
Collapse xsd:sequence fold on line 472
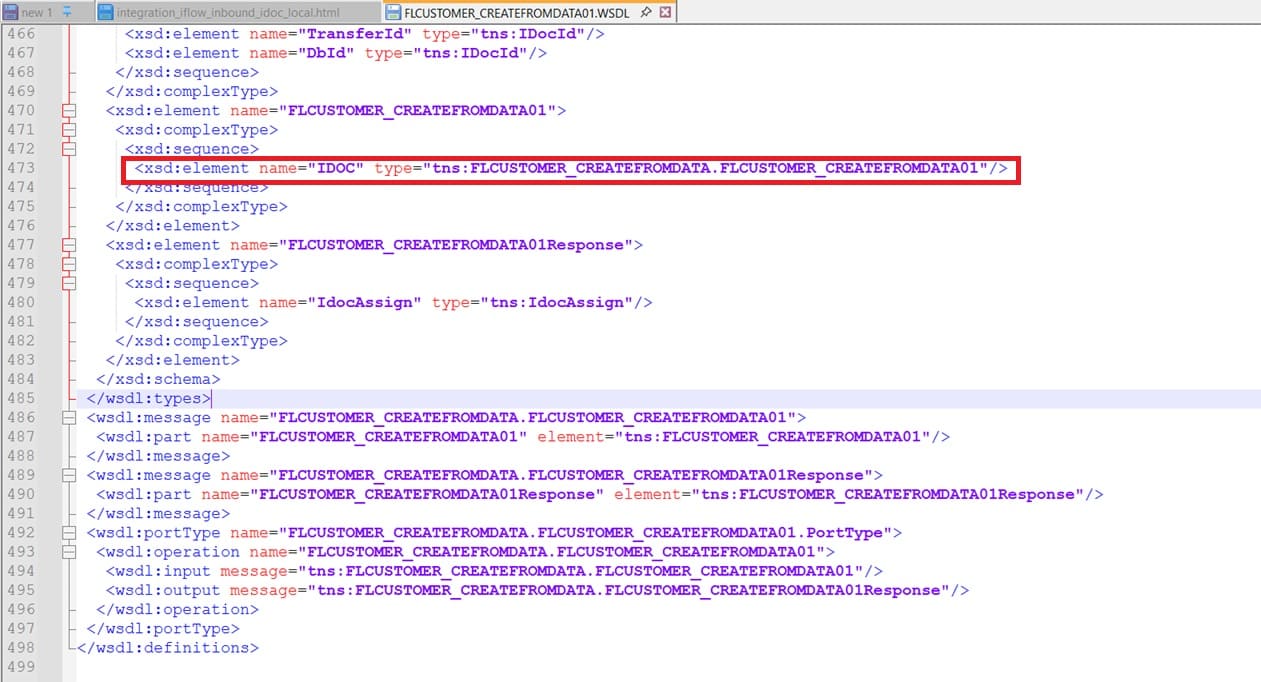(69, 149)
